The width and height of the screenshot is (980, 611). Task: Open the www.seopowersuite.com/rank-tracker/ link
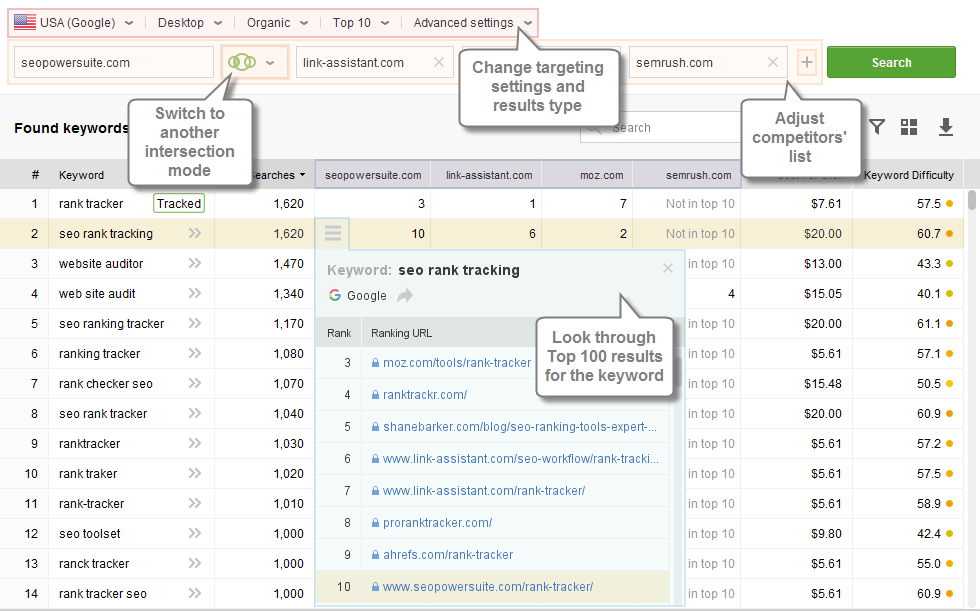pyautogui.click(x=488, y=586)
